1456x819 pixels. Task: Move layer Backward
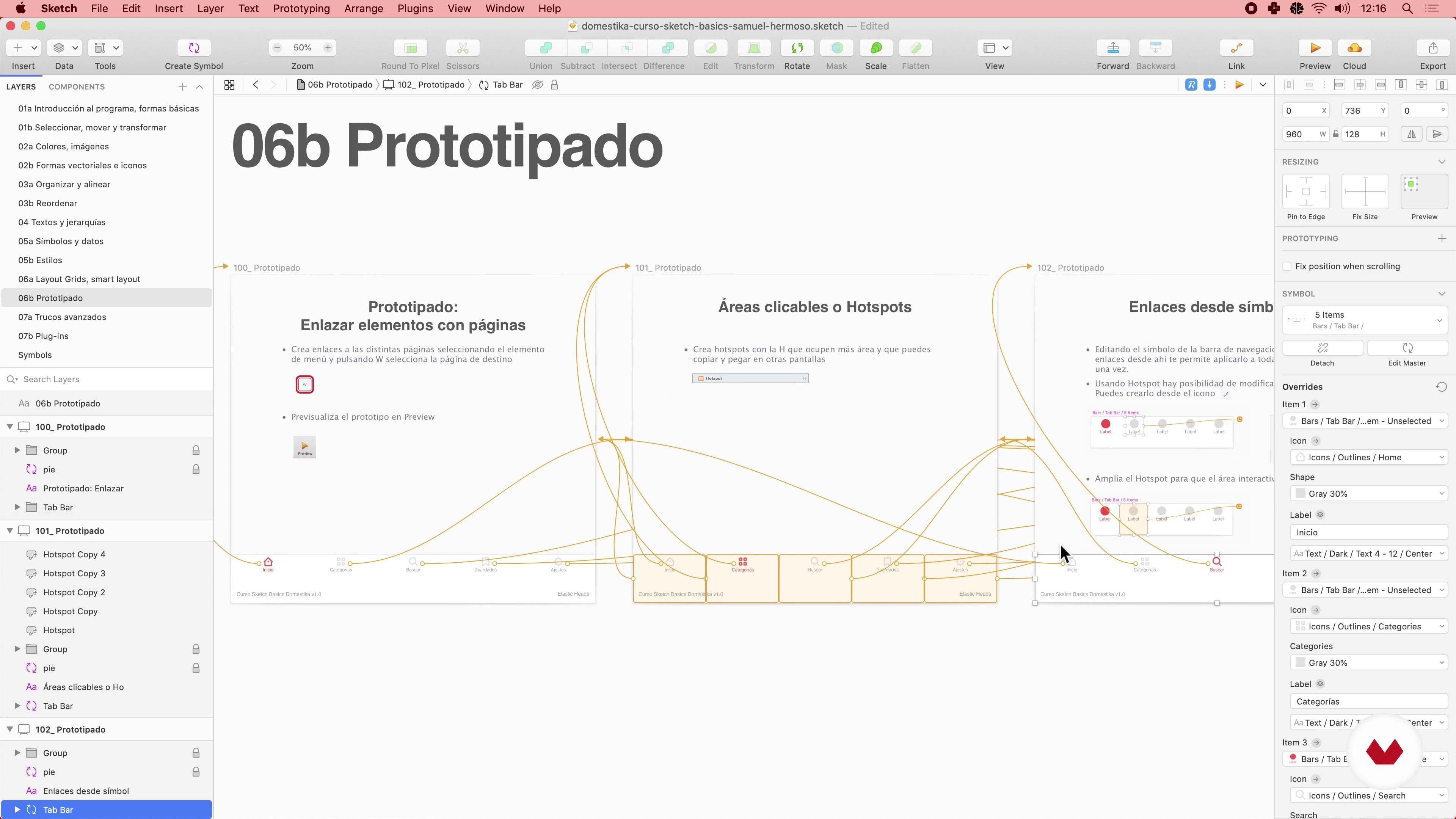(x=1155, y=48)
